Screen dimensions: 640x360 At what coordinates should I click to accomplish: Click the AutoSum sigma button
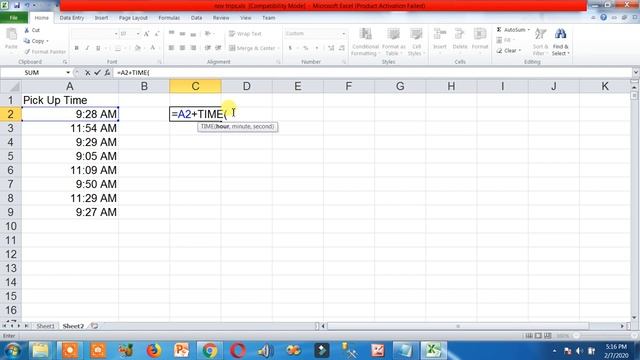point(499,30)
